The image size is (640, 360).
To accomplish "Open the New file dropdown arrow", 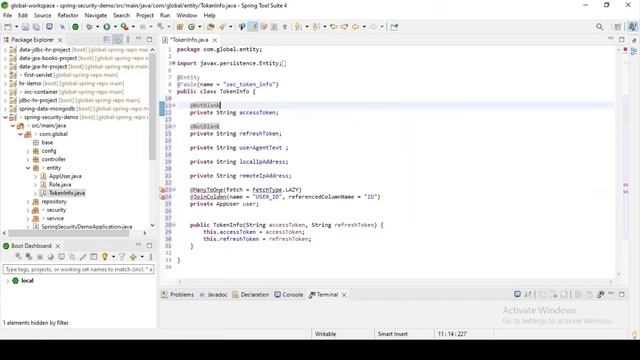I will (x=16, y=27).
